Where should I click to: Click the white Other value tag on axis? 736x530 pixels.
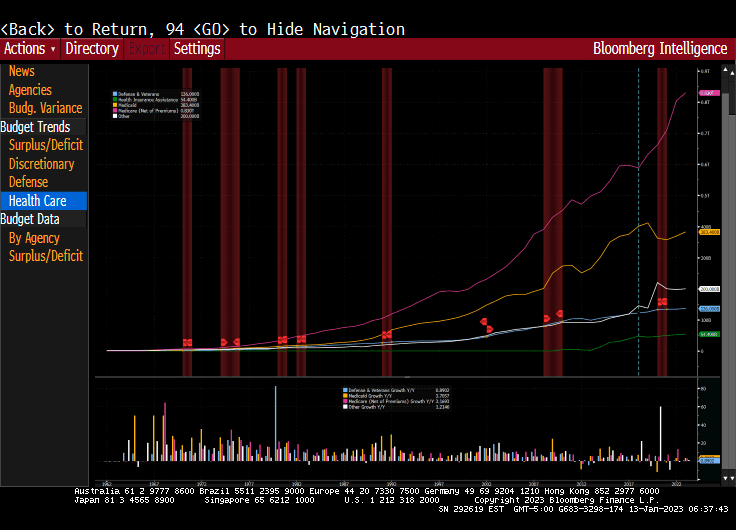[709, 288]
